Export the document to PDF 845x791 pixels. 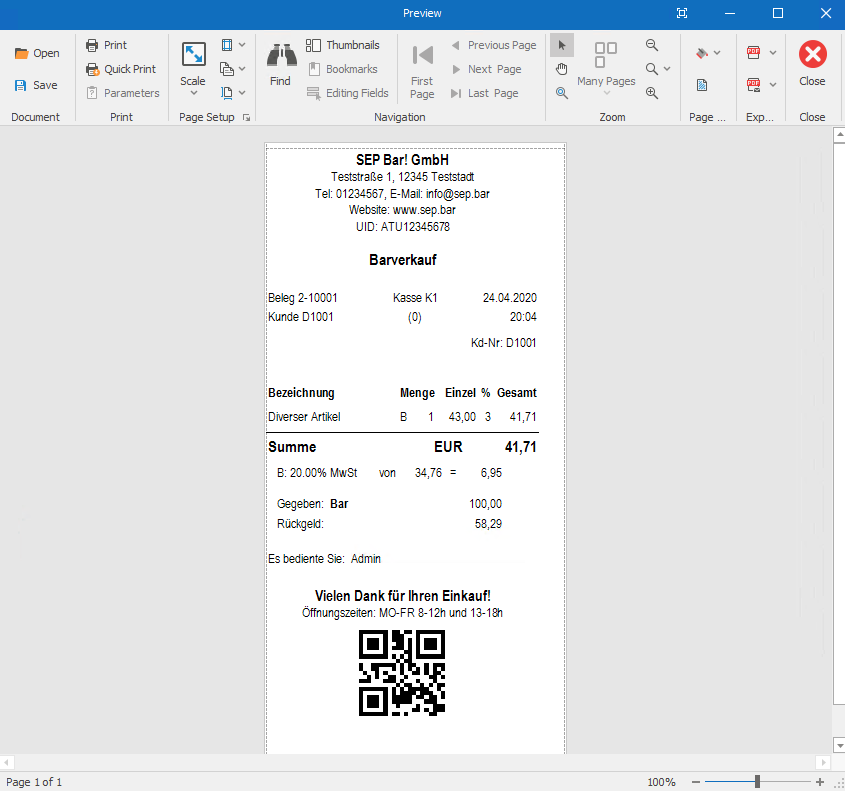pos(753,52)
